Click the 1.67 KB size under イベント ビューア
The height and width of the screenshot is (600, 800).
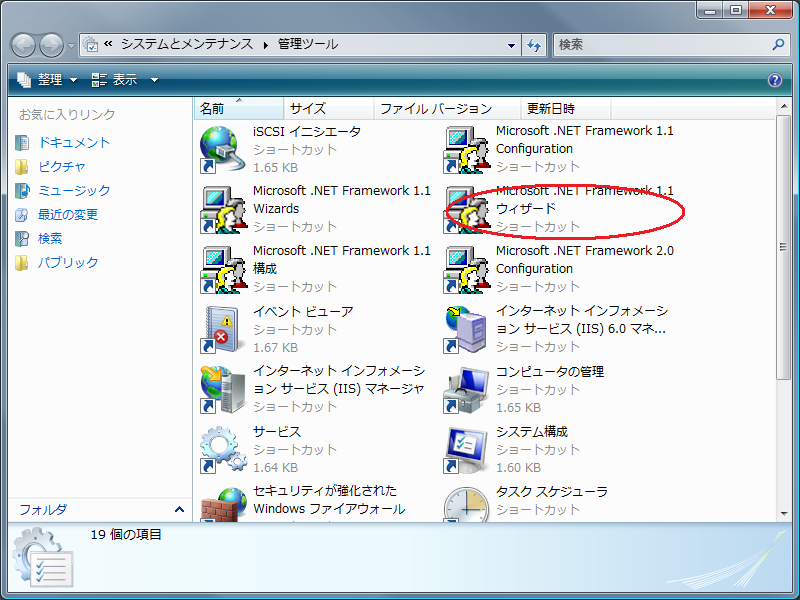tap(276, 348)
